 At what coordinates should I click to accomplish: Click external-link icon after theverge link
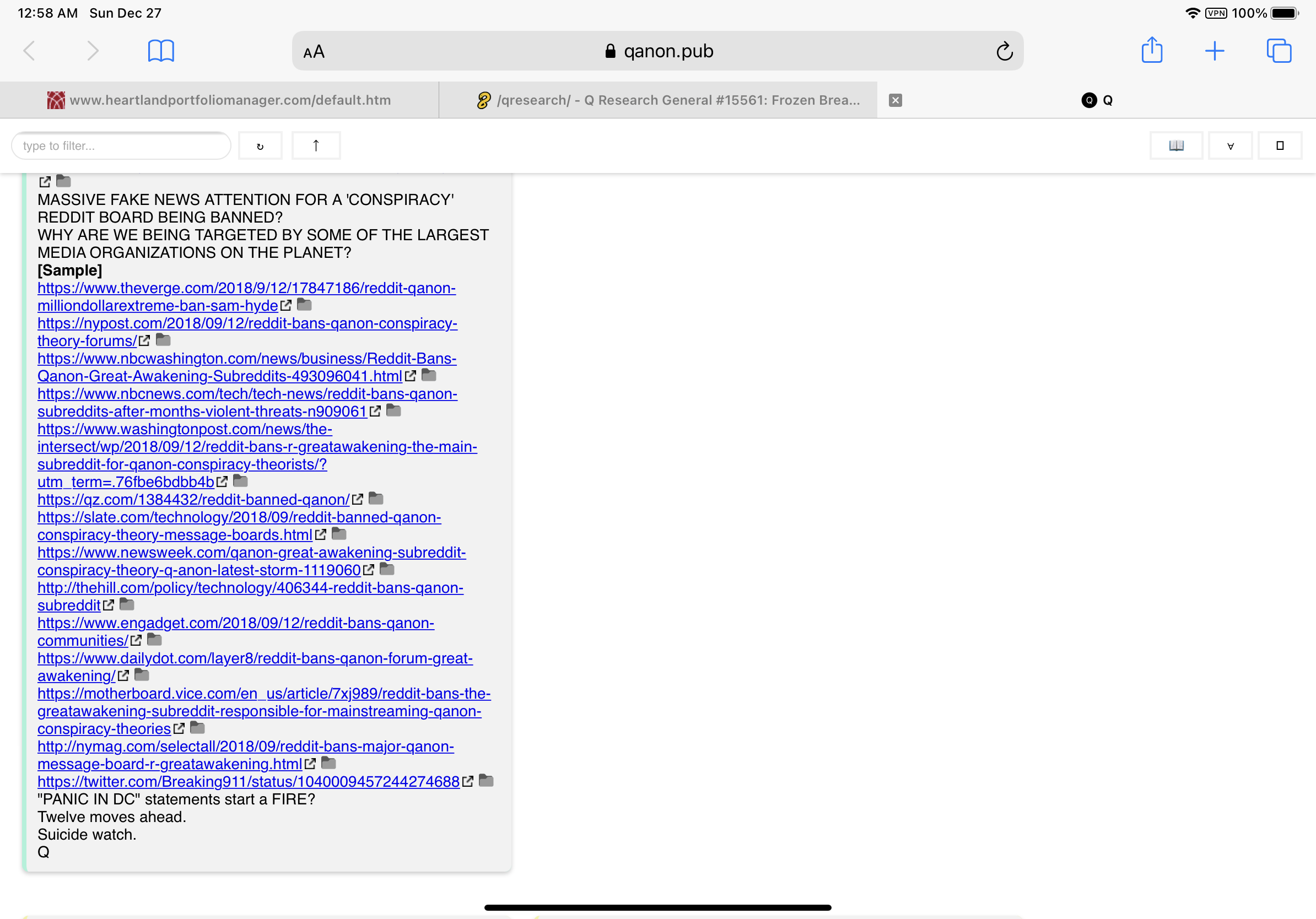(x=285, y=306)
